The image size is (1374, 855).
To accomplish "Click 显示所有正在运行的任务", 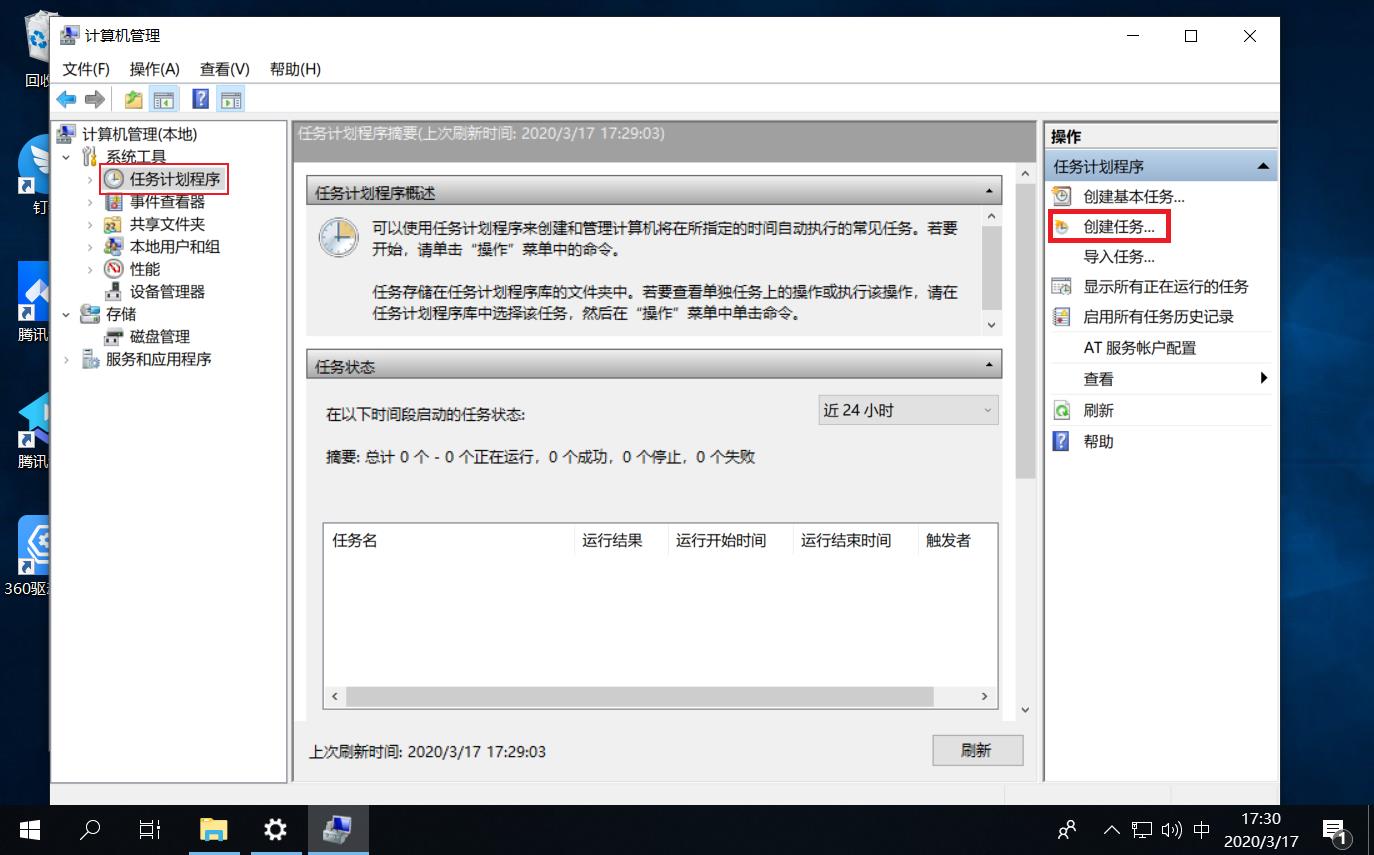I will (1166, 287).
